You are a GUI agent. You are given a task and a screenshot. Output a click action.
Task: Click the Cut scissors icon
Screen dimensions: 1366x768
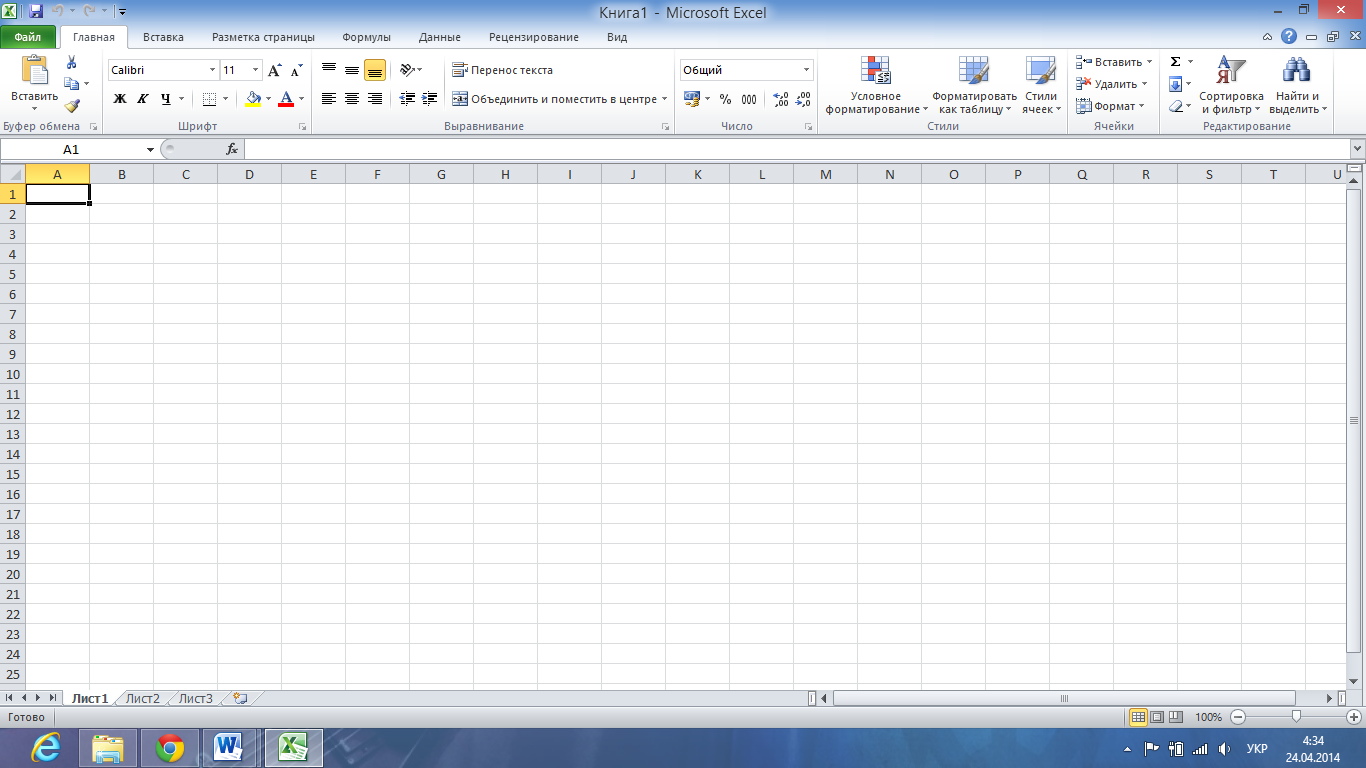tap(71, 62)
